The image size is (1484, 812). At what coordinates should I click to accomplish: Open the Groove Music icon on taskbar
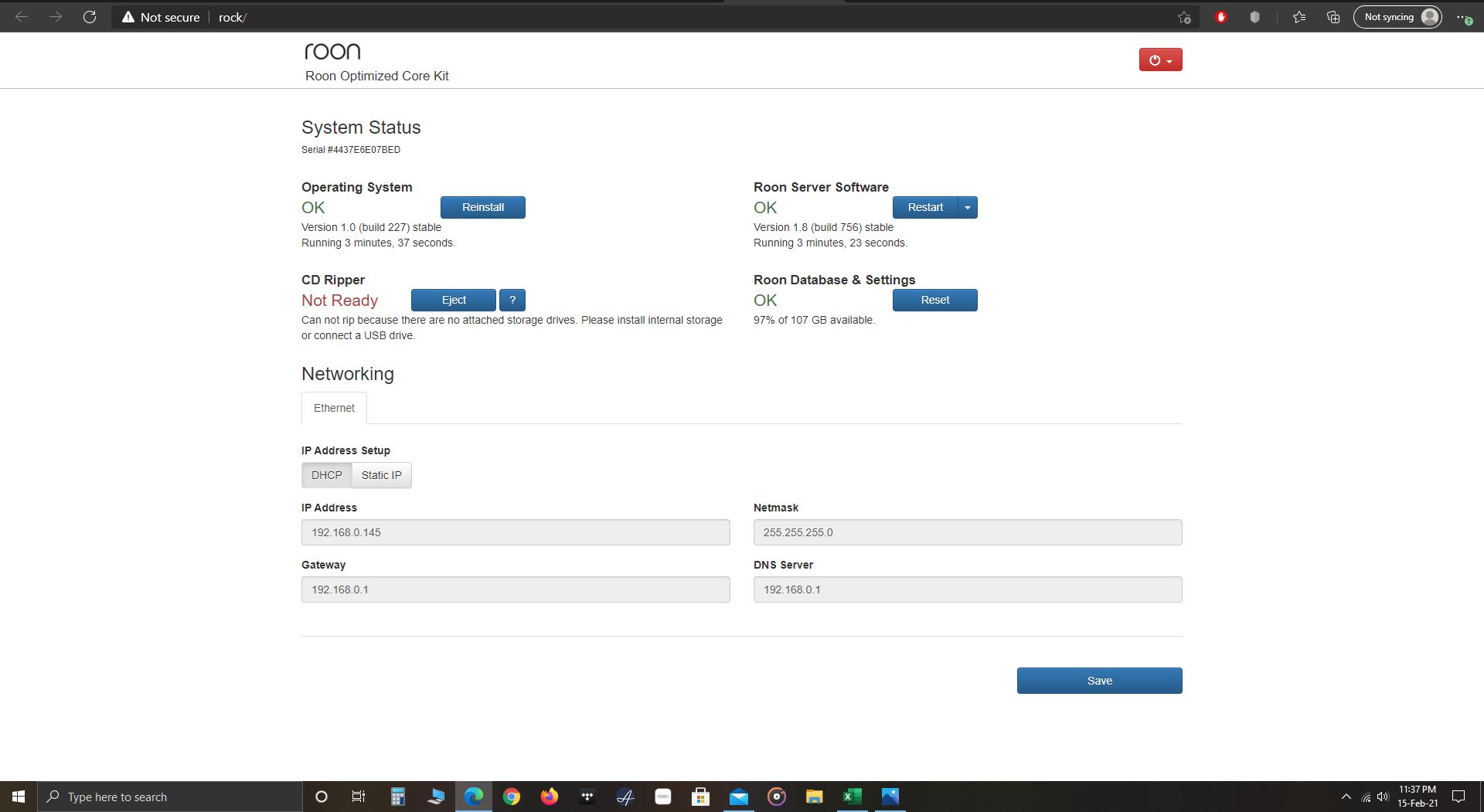777,797
